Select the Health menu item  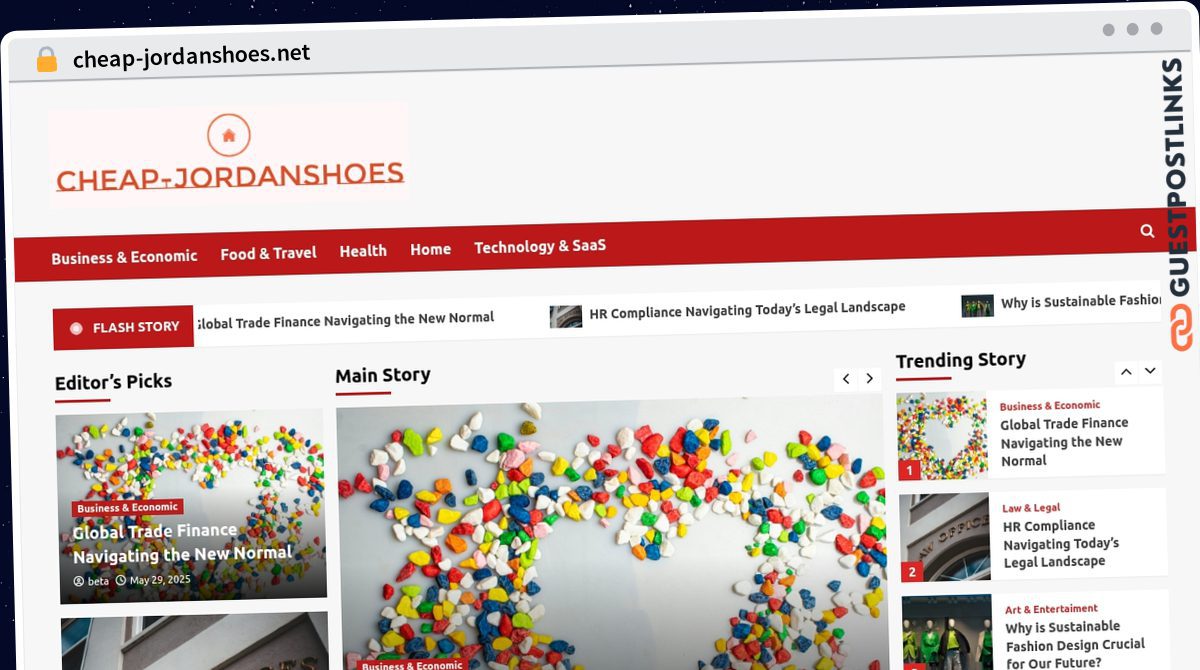(x=363, y=251)
